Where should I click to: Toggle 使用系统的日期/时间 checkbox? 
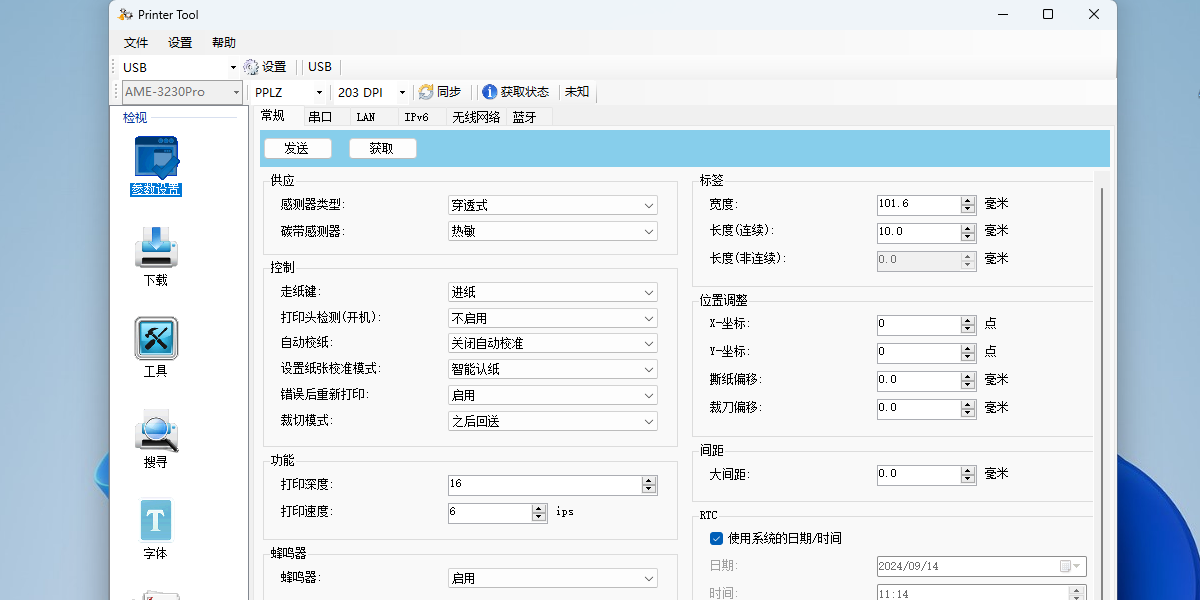[x=716, y=538]
